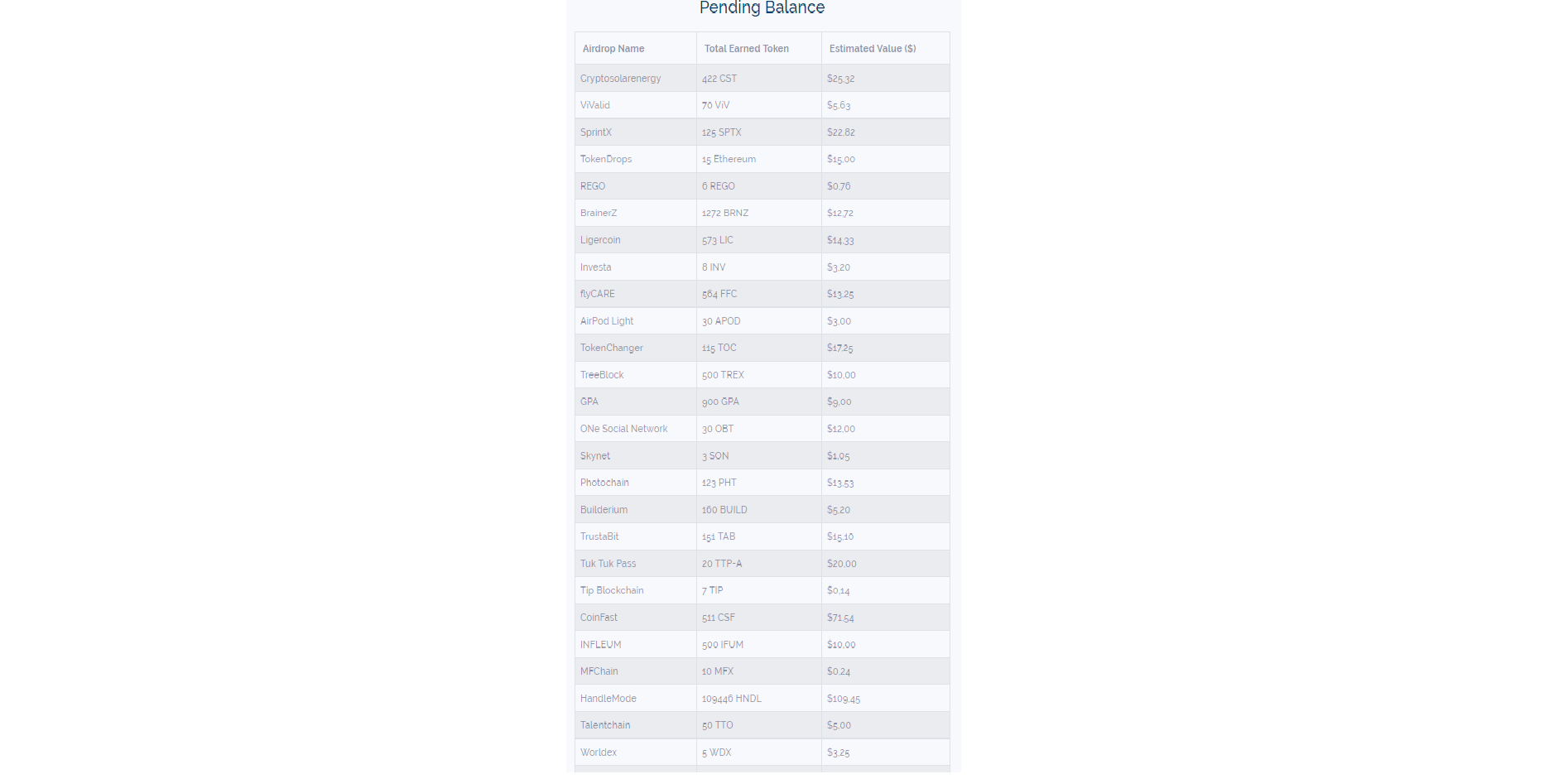
Task: Click the ONe Social Network link
Action: coord(623,429)
